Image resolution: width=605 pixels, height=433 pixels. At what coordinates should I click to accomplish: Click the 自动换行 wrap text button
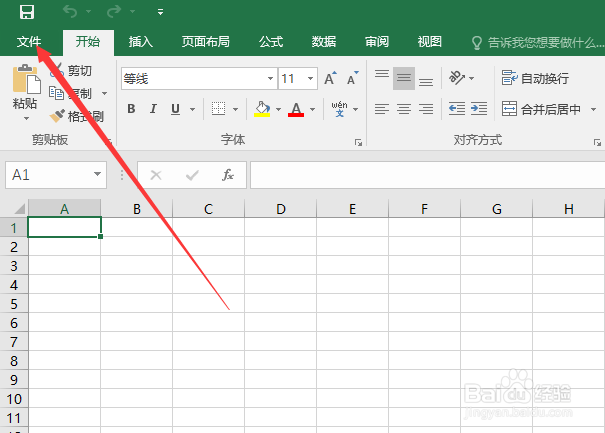536,78
